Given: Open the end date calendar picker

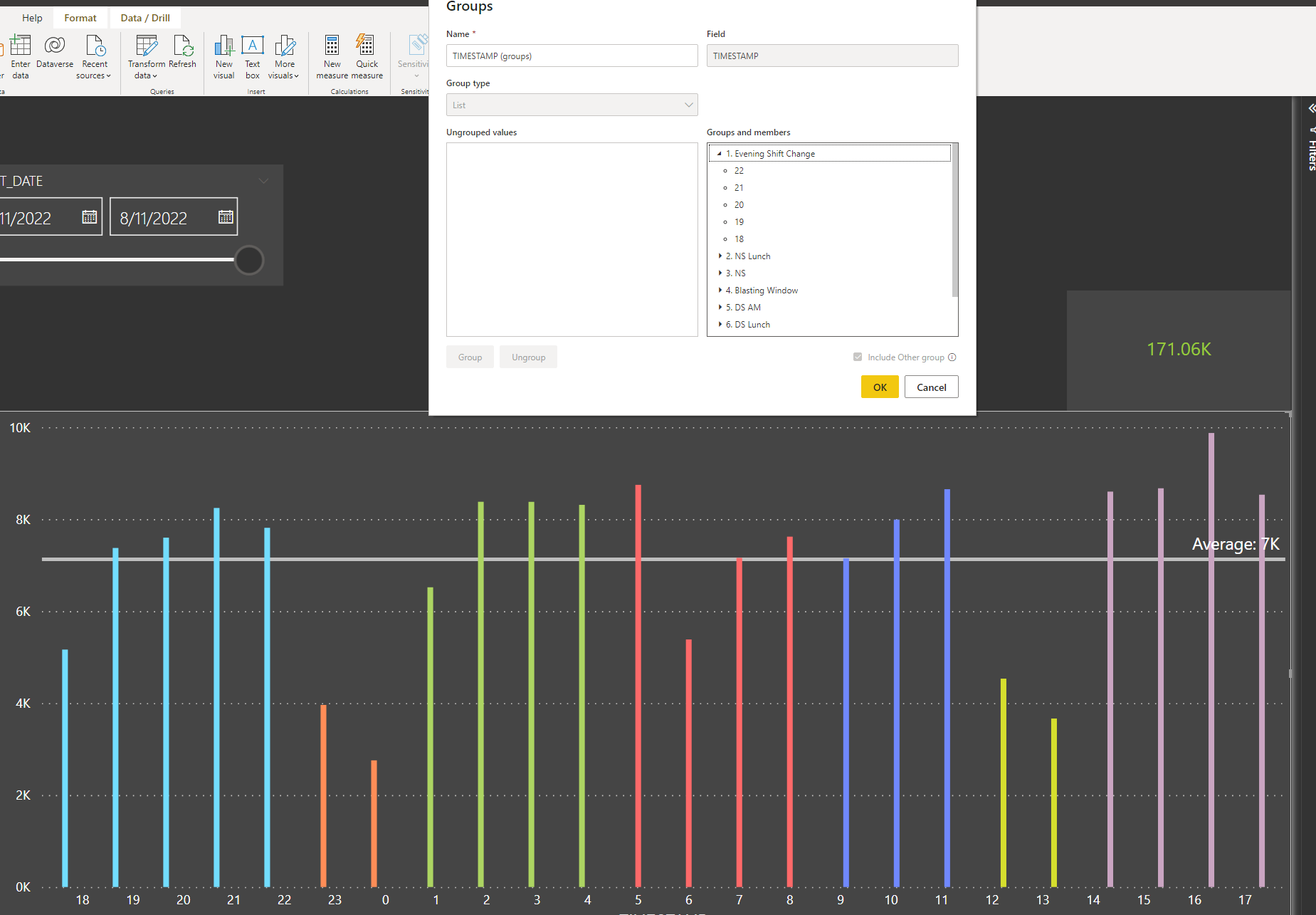Looking at the screenshot, I should (x=226, y=217).
